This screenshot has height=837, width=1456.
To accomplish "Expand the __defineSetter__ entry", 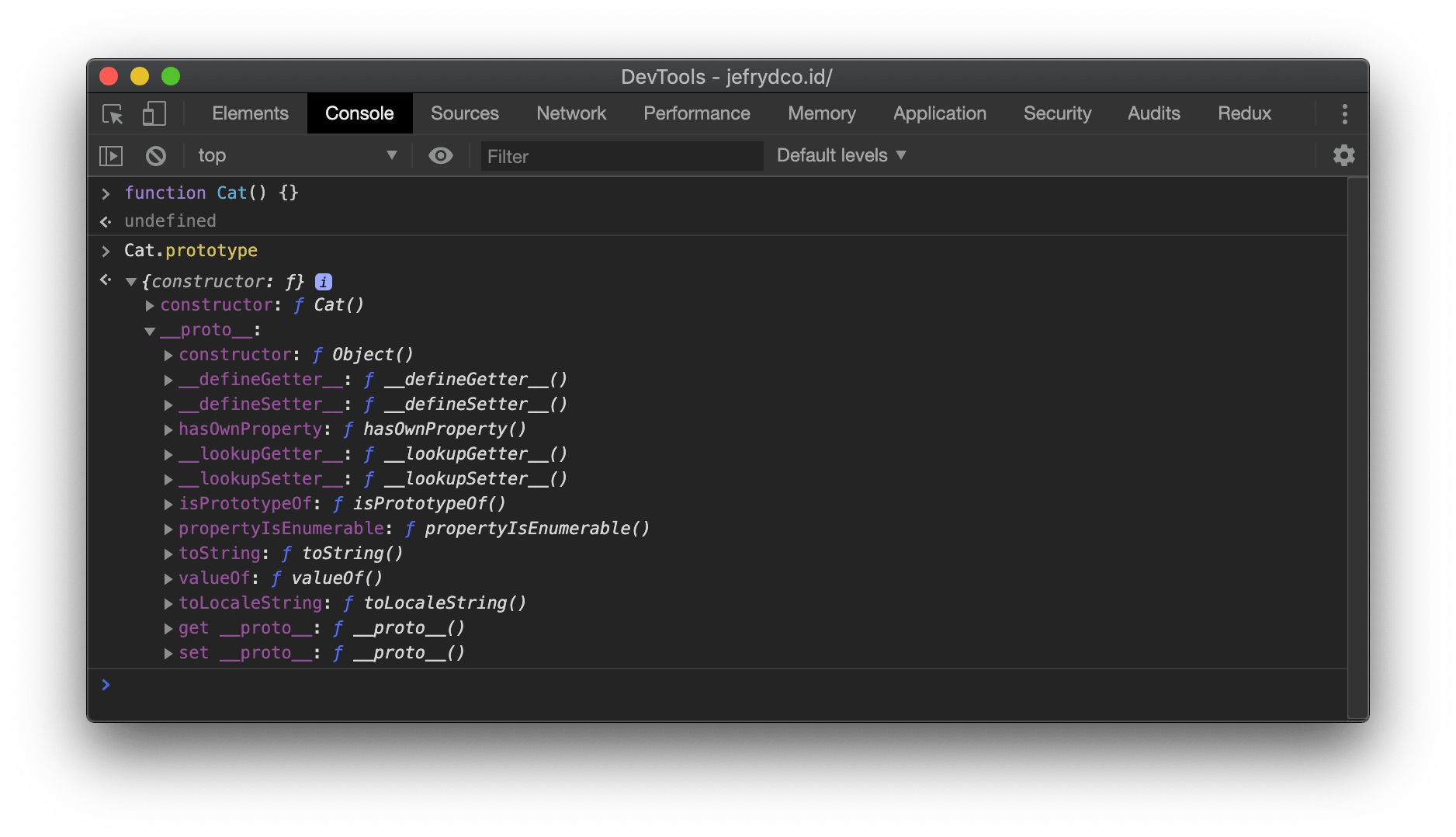I will tap(168, 405).
